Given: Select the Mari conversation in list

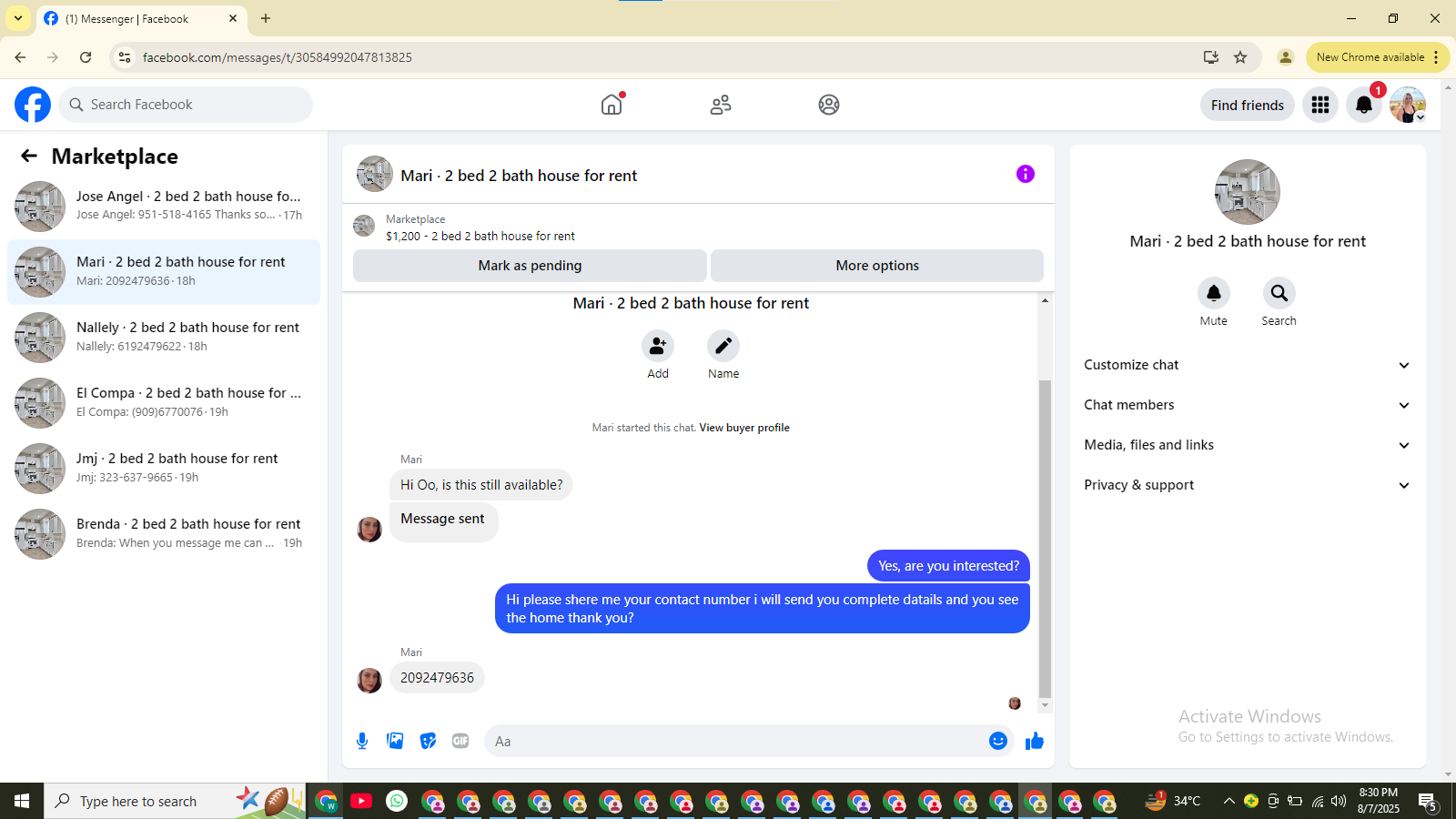Looking at the screenshot, I should click(x=164, y=272).
